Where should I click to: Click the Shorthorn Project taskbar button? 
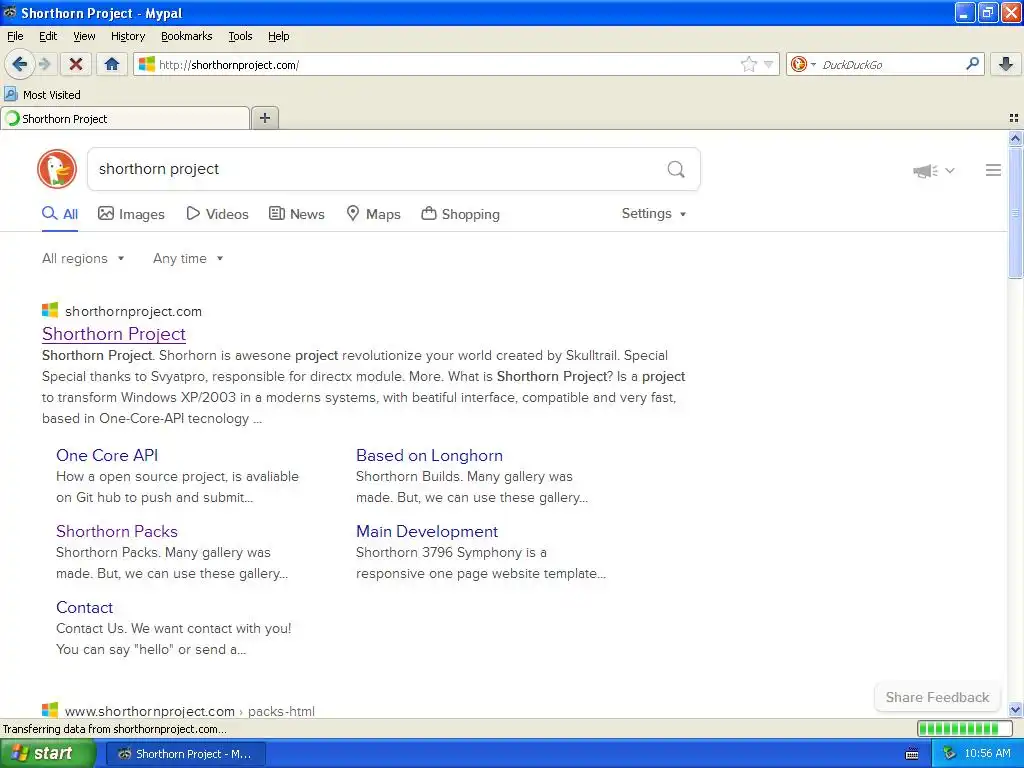click(185, 754)
